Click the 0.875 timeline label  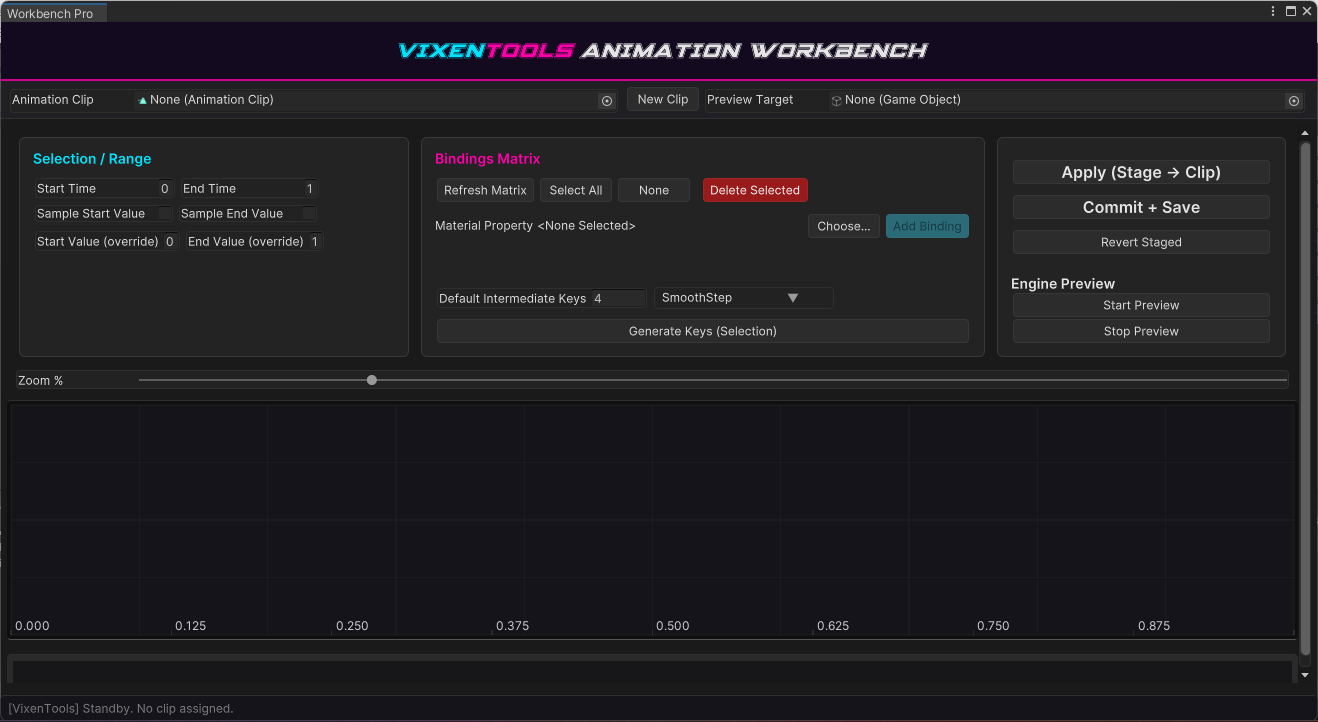(1154, 626)
